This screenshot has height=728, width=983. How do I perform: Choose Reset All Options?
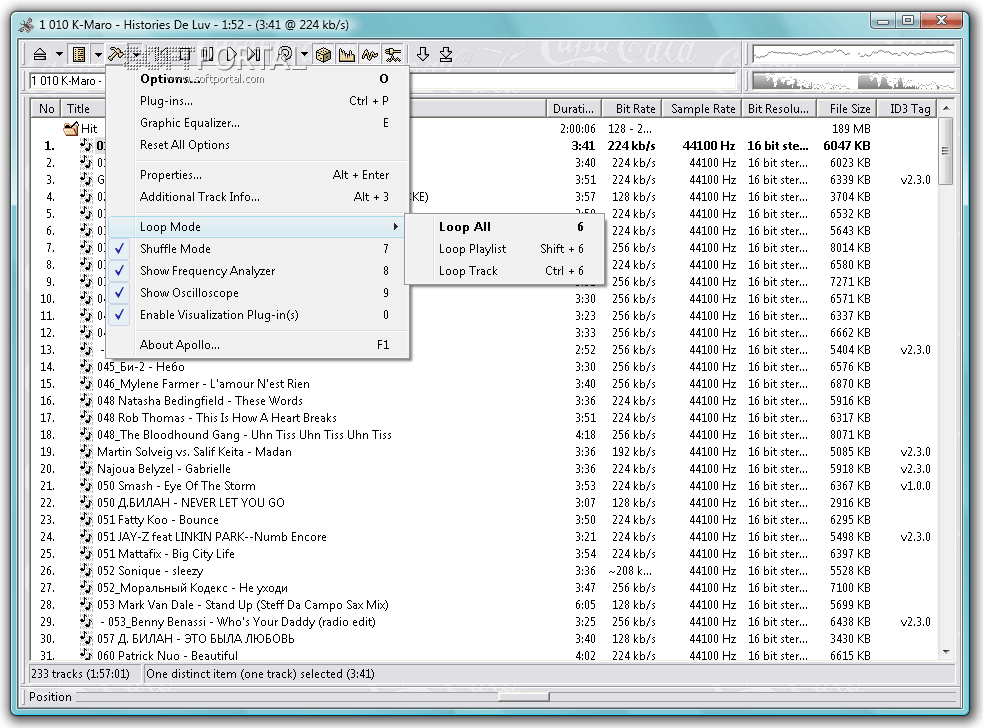pyautogui.click(x=258, y=145)
